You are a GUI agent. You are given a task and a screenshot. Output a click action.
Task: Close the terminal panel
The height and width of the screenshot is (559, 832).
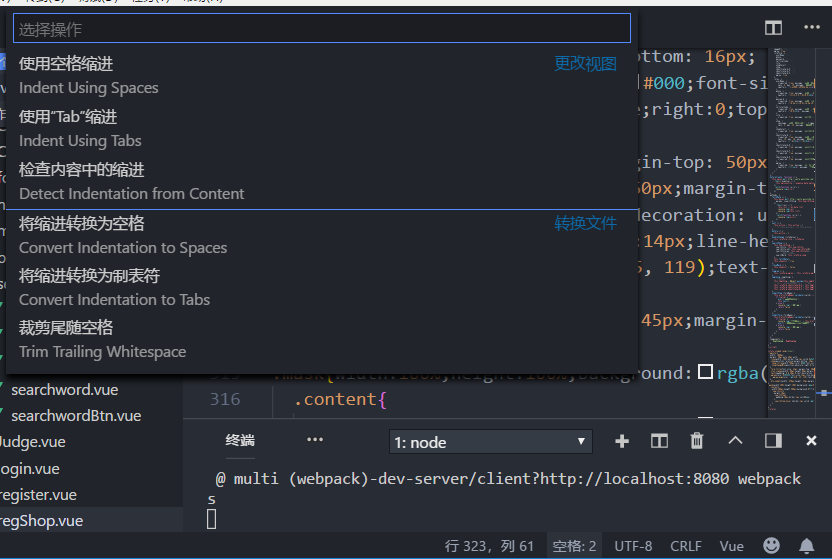coord(811,441)
